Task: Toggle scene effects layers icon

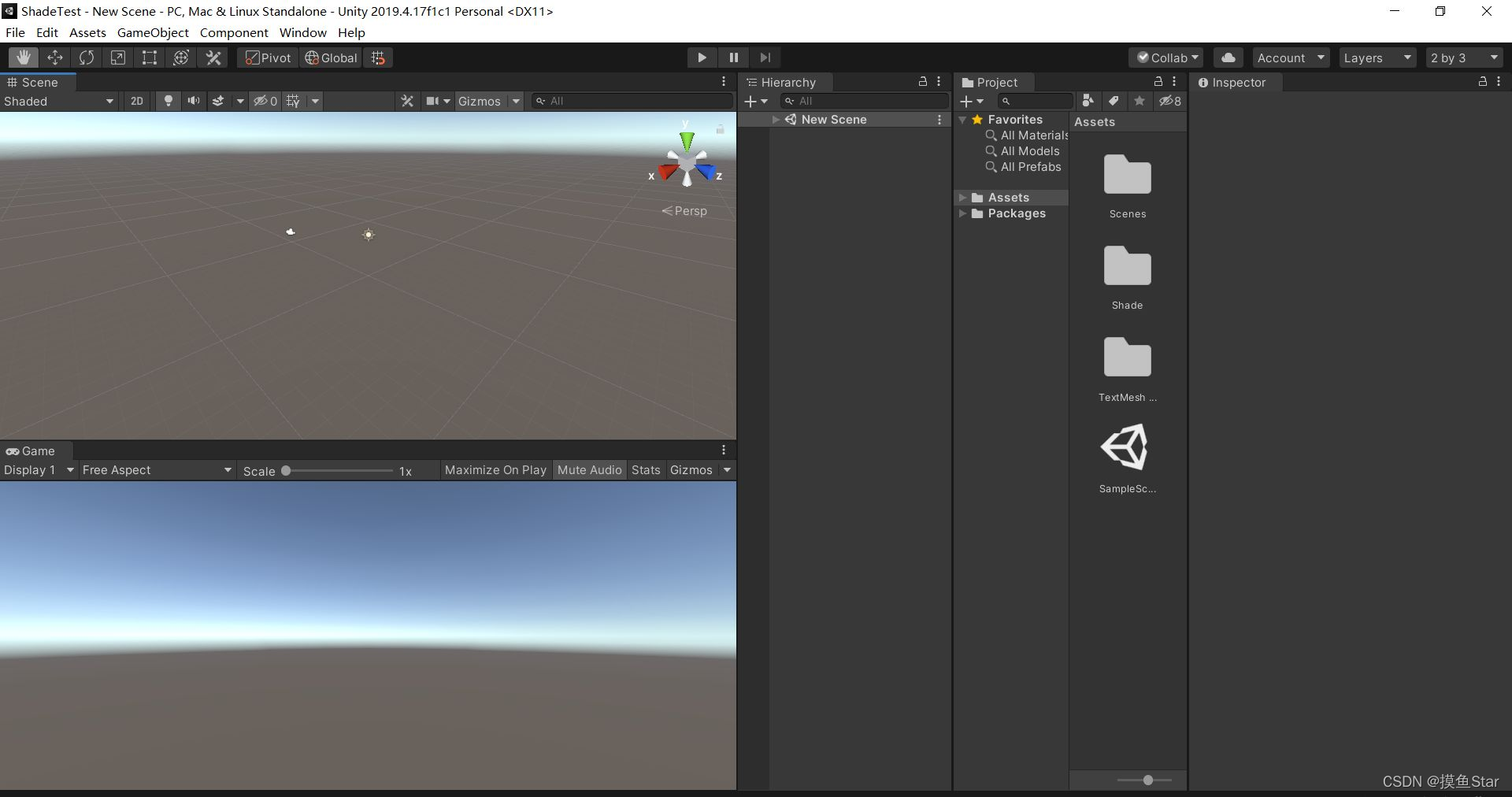Action: 218,101
